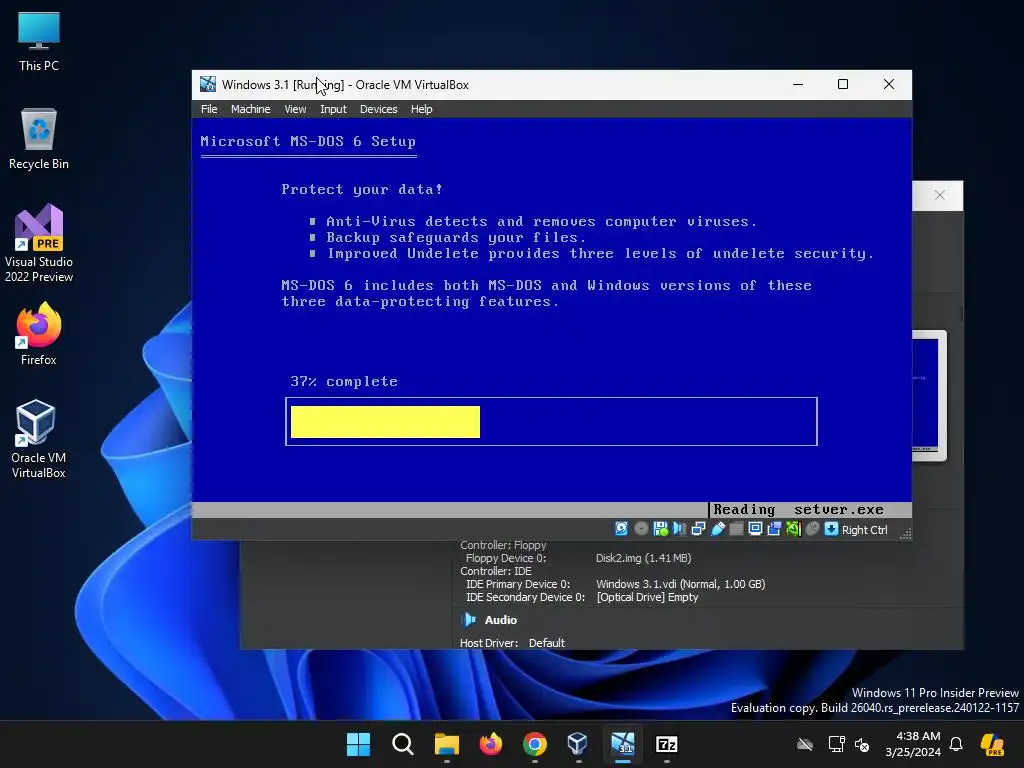This screenshot has width=1024, height=768.
Task: Click the network adapter indicator in VM status bar
Action: coord(698,529)
